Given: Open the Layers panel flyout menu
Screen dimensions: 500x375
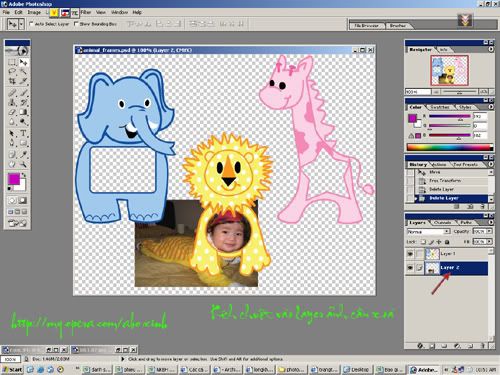Looking at the screenshot, I should click(x=491, y=222).
